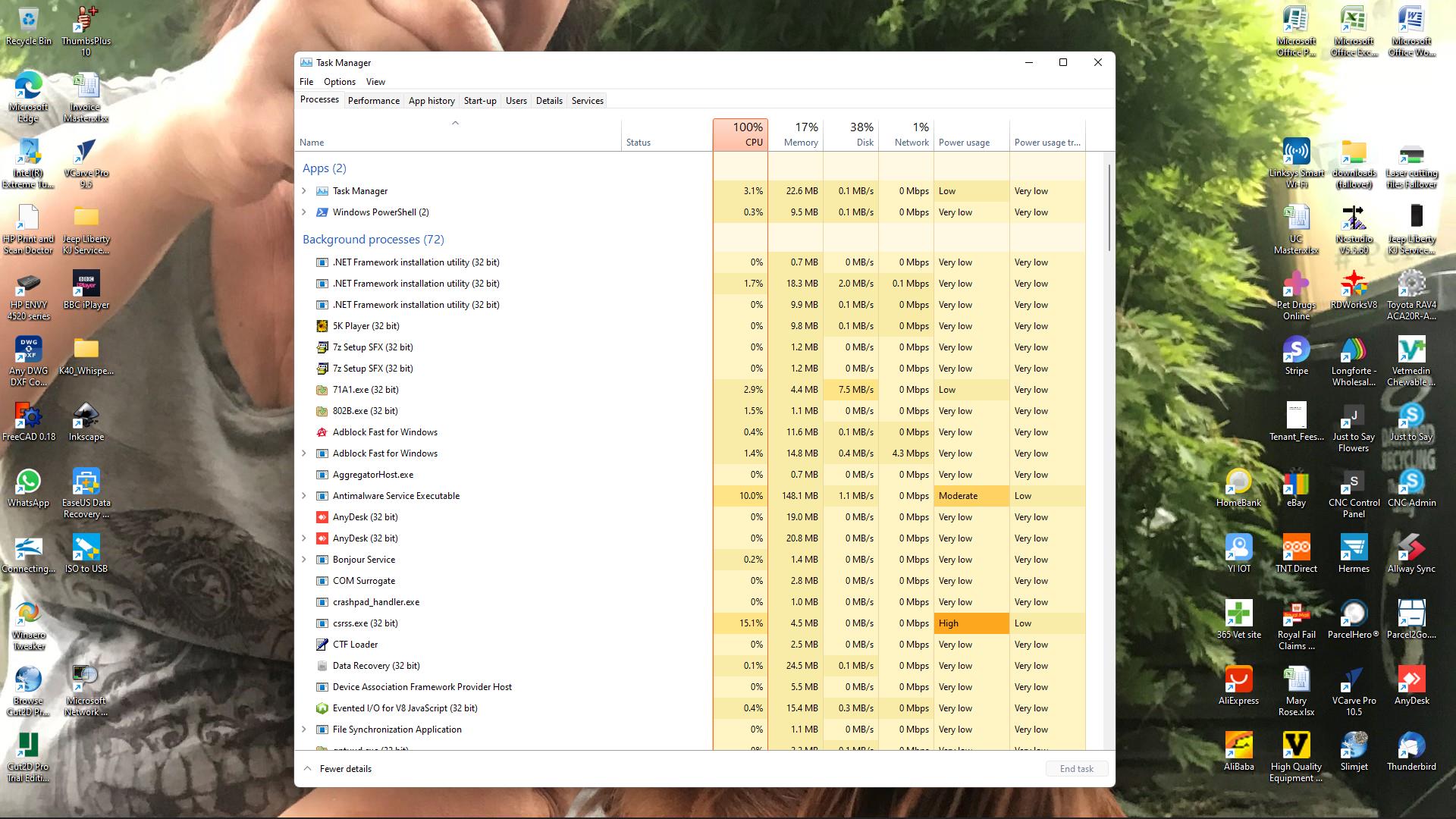Sort processes by CPU column
1456x819 pixels.
coord(740,135)
